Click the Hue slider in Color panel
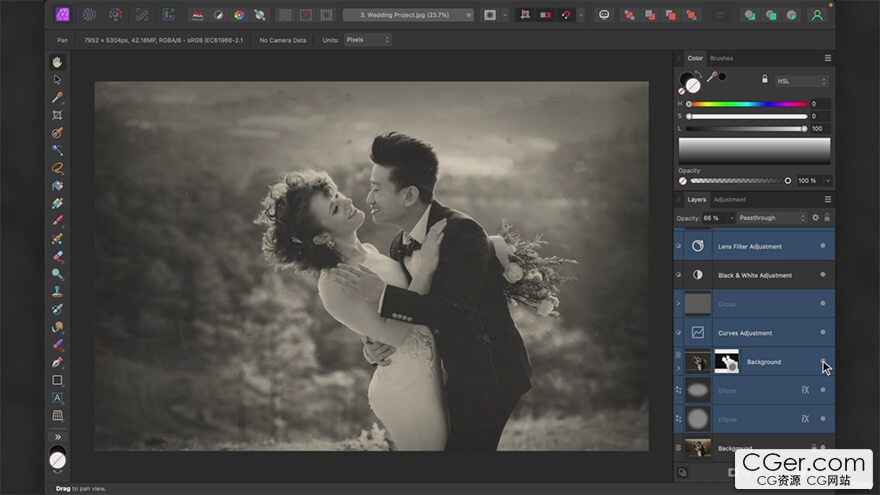 [x=746, y=104]
